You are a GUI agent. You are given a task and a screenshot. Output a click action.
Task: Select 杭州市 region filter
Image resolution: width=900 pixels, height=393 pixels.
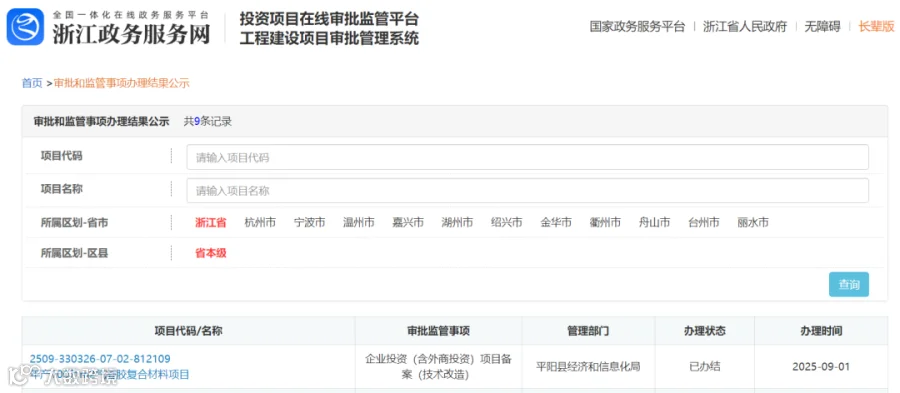point(260,223)
